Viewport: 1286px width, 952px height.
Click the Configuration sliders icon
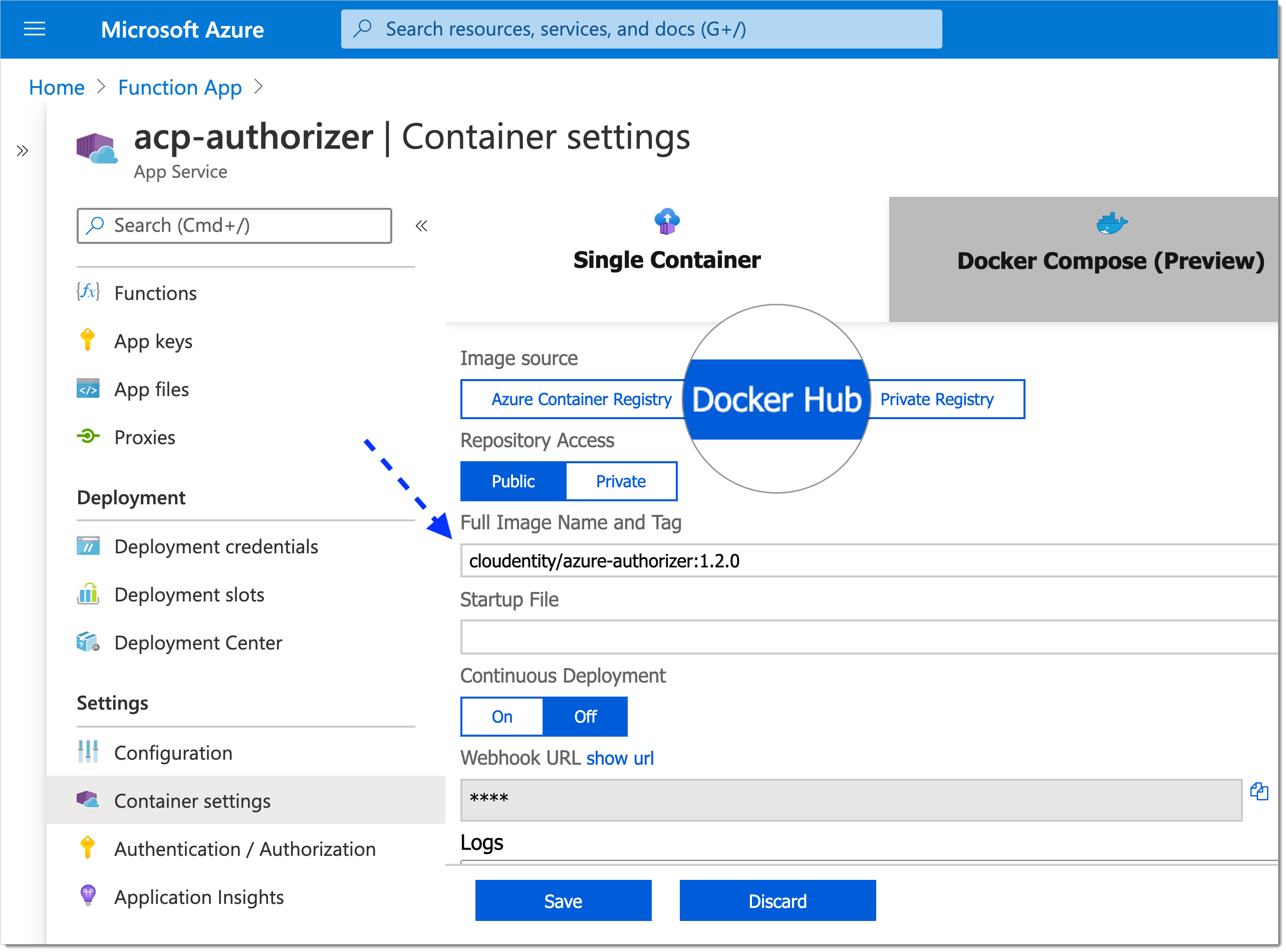88,752
